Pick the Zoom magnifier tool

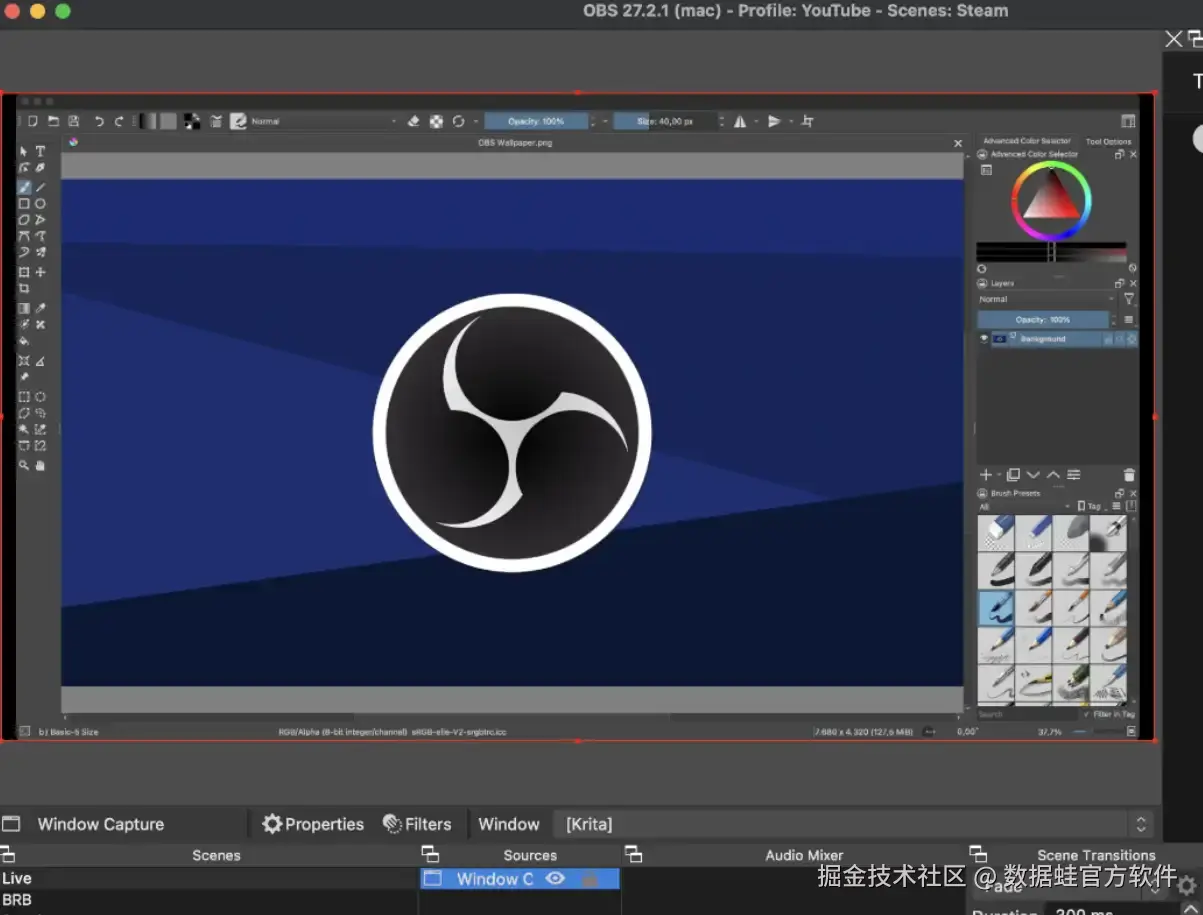click(24, 465)
